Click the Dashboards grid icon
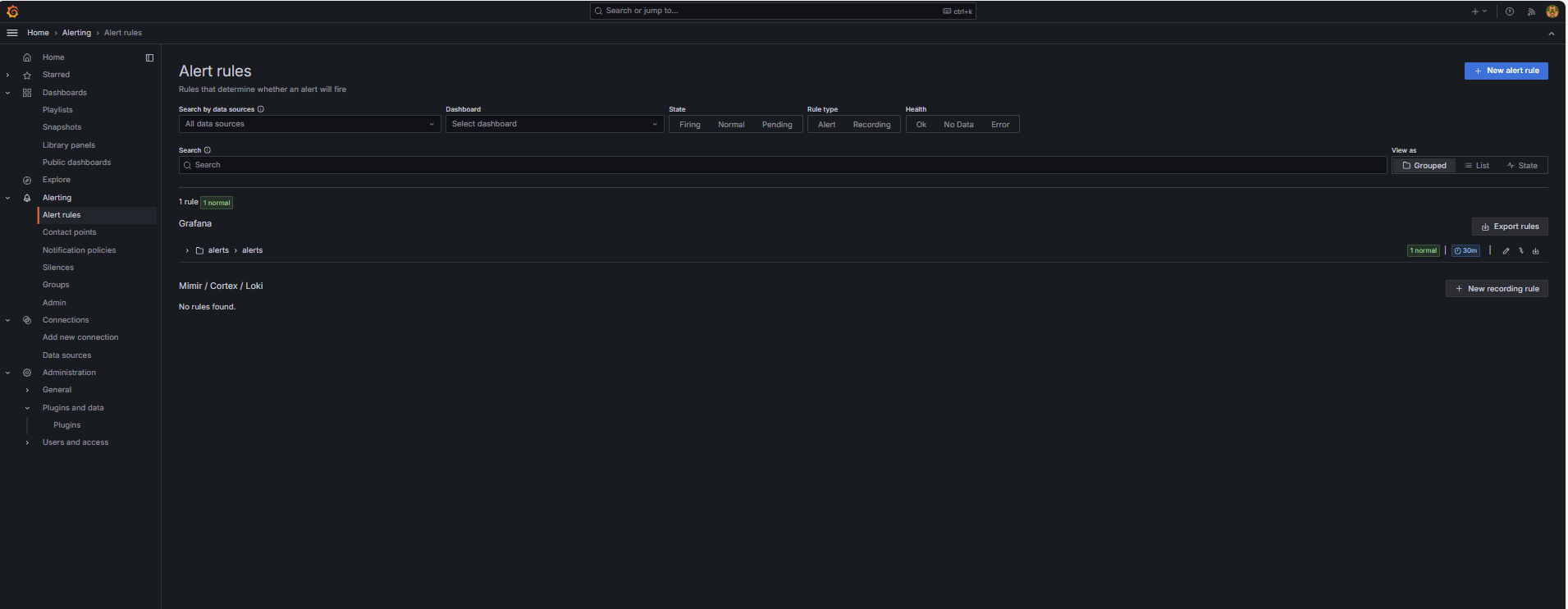 (x=27, y=93)
